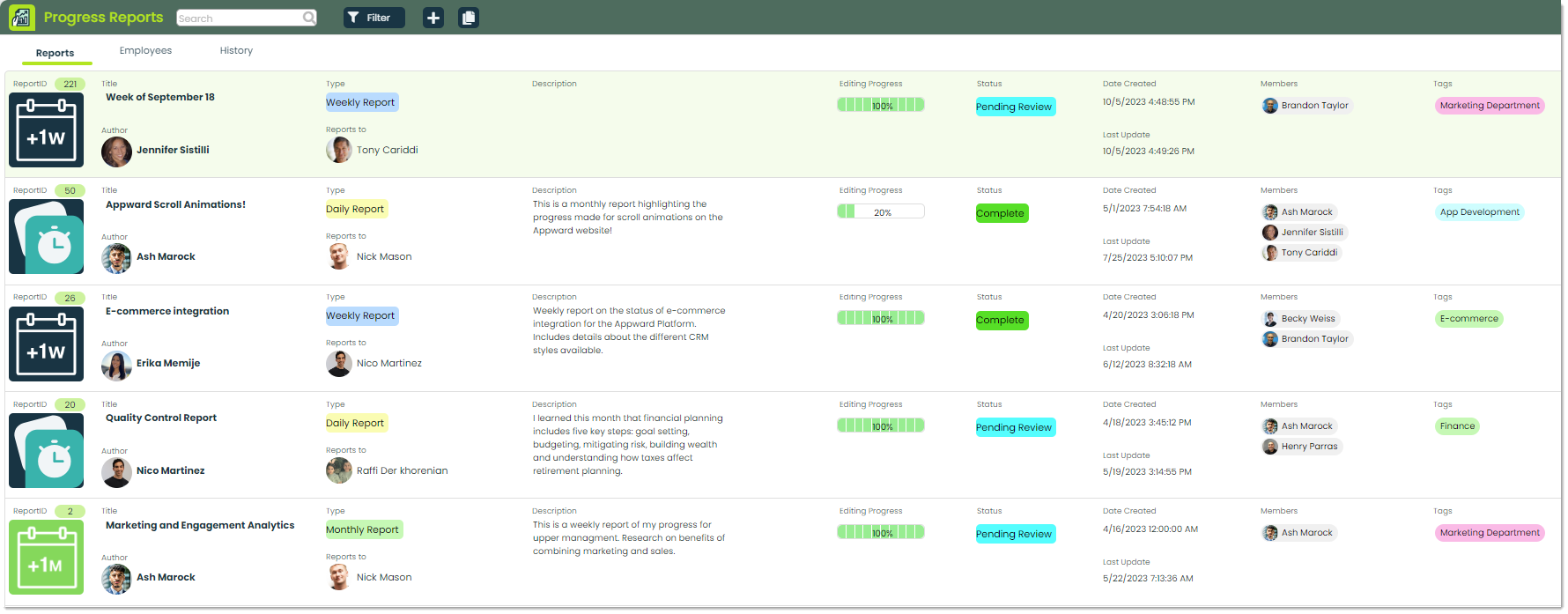Click the +1W calendar icon for report 221

46,129
